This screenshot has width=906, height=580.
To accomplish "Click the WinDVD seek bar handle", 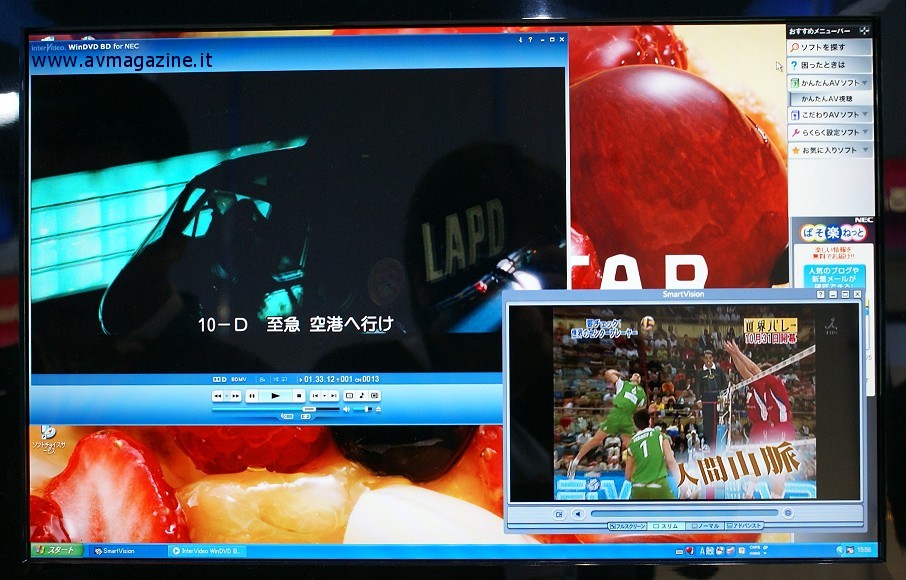I will [310, 409].
